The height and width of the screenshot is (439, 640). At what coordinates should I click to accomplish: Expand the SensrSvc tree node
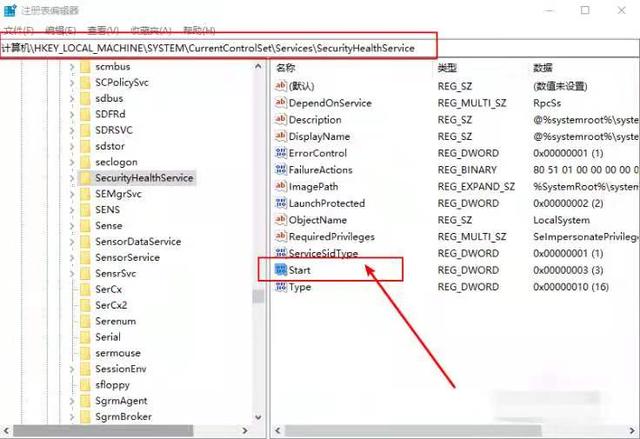pyautogui.click(x=72, y=273)
